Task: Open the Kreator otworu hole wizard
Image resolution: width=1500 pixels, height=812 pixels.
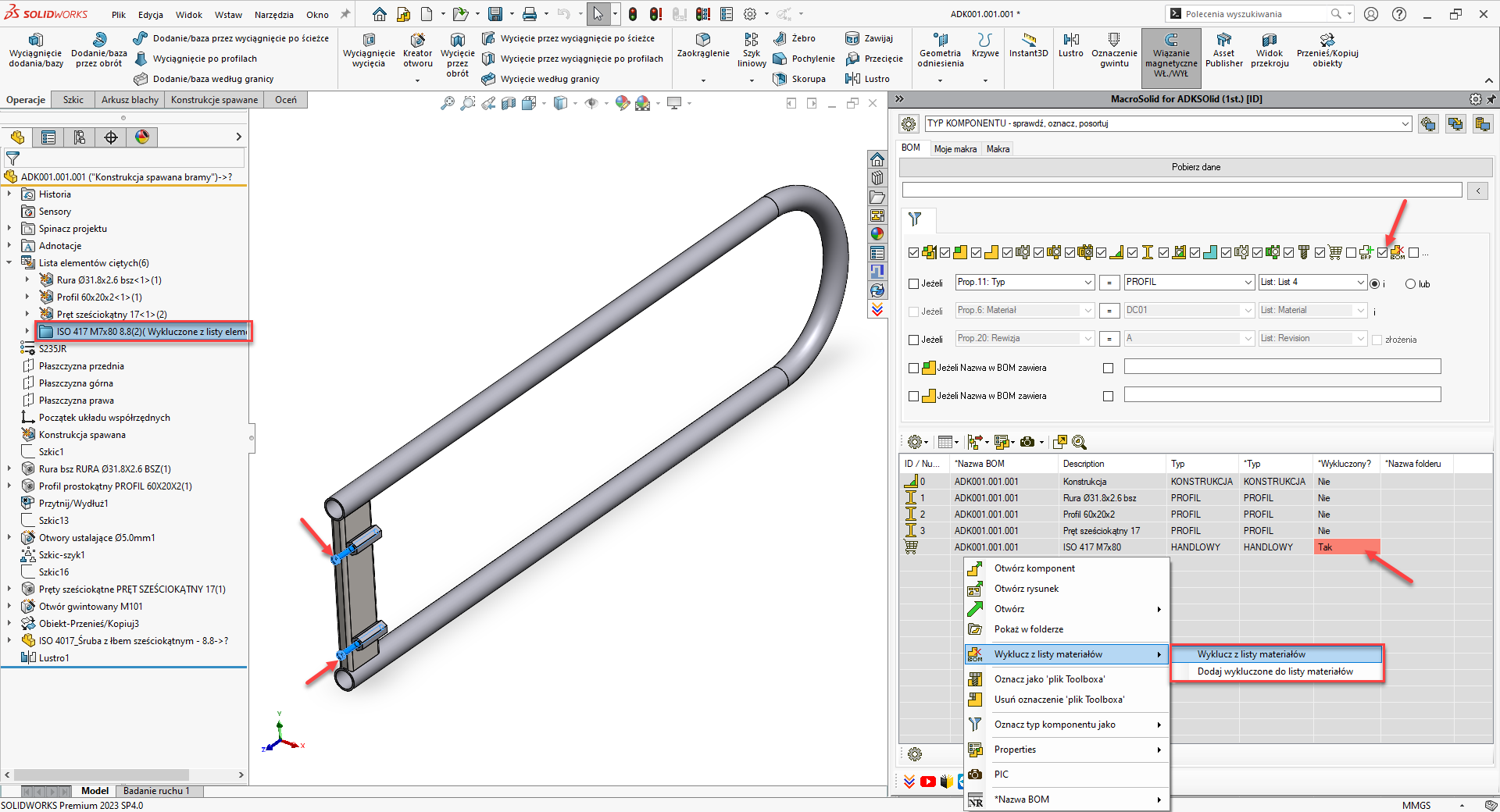Action: tap(417, 48)
